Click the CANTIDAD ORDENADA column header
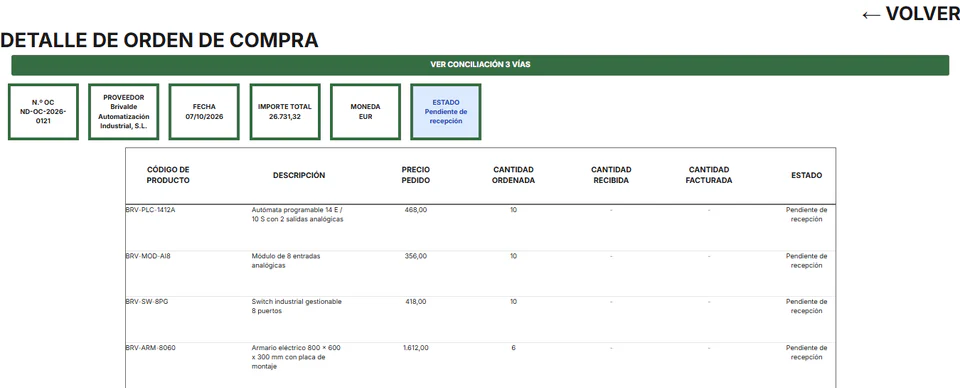This screenshot has height=388, width=960. pyautogui.click(x=513, y=175)
